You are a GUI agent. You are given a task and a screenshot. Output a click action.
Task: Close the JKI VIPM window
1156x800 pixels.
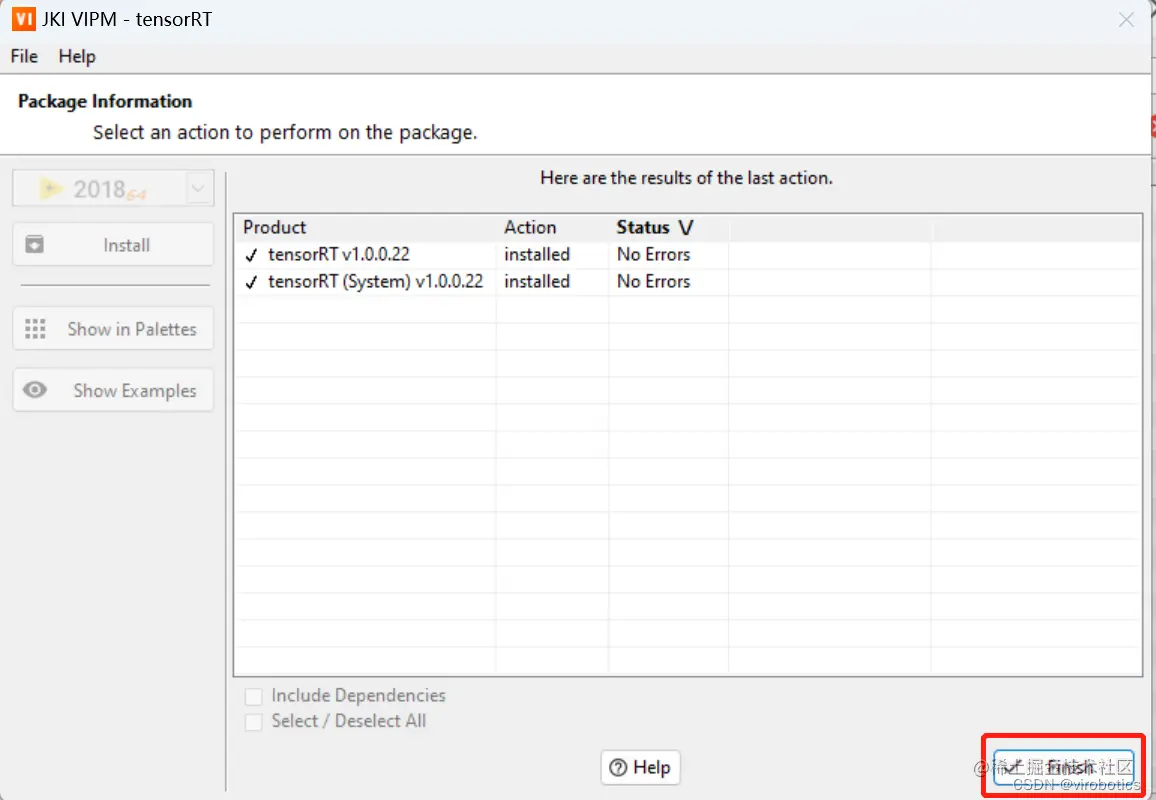1126,20
